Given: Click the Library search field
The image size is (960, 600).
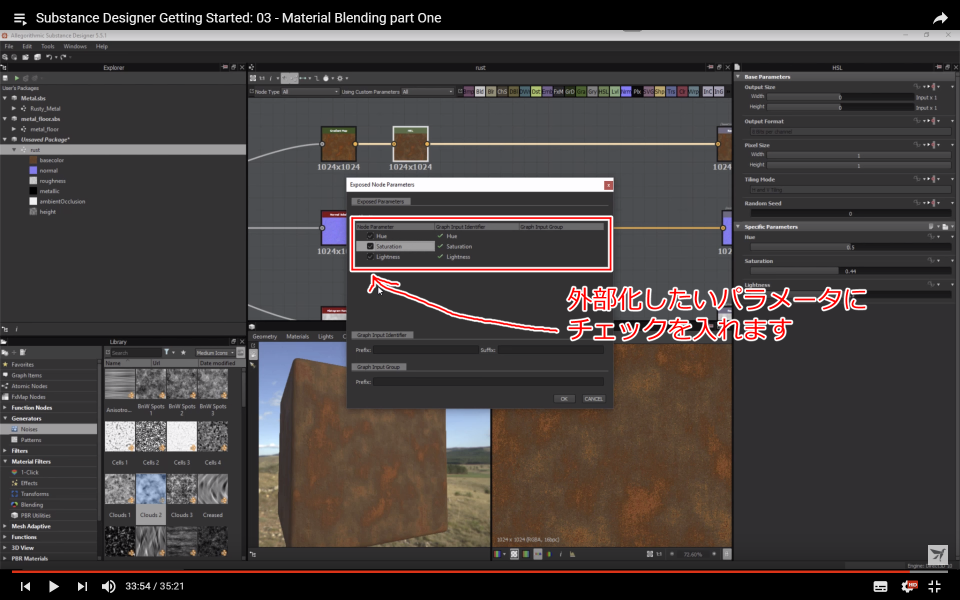Looking at the screenshot, I should [136, 353].
